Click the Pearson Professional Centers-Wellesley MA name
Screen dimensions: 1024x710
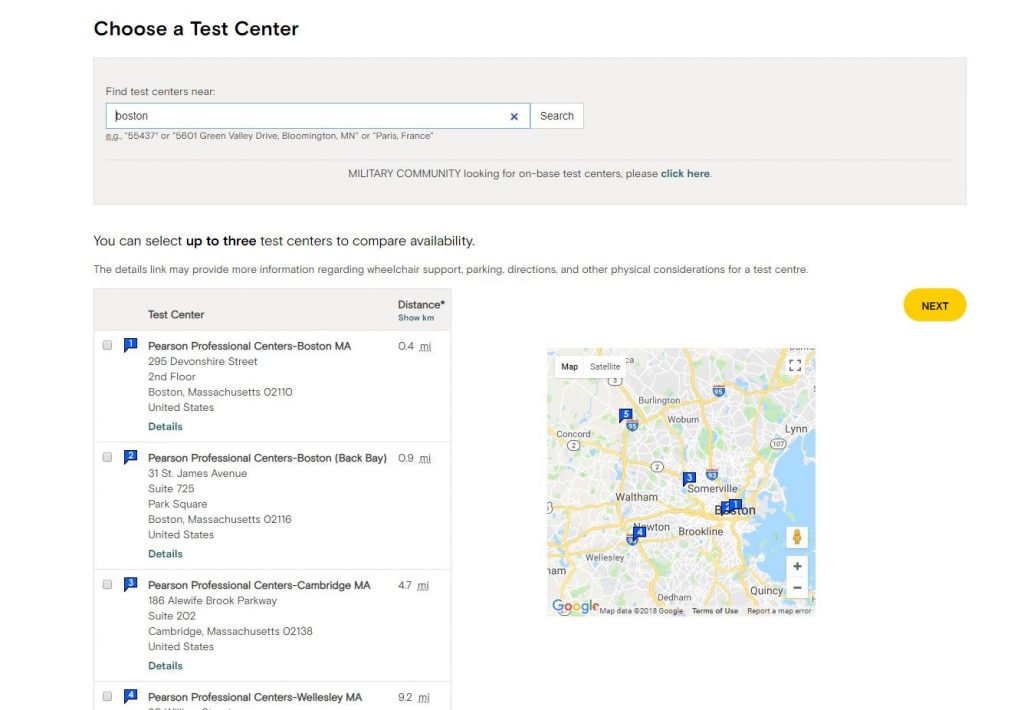pos(255,697)
